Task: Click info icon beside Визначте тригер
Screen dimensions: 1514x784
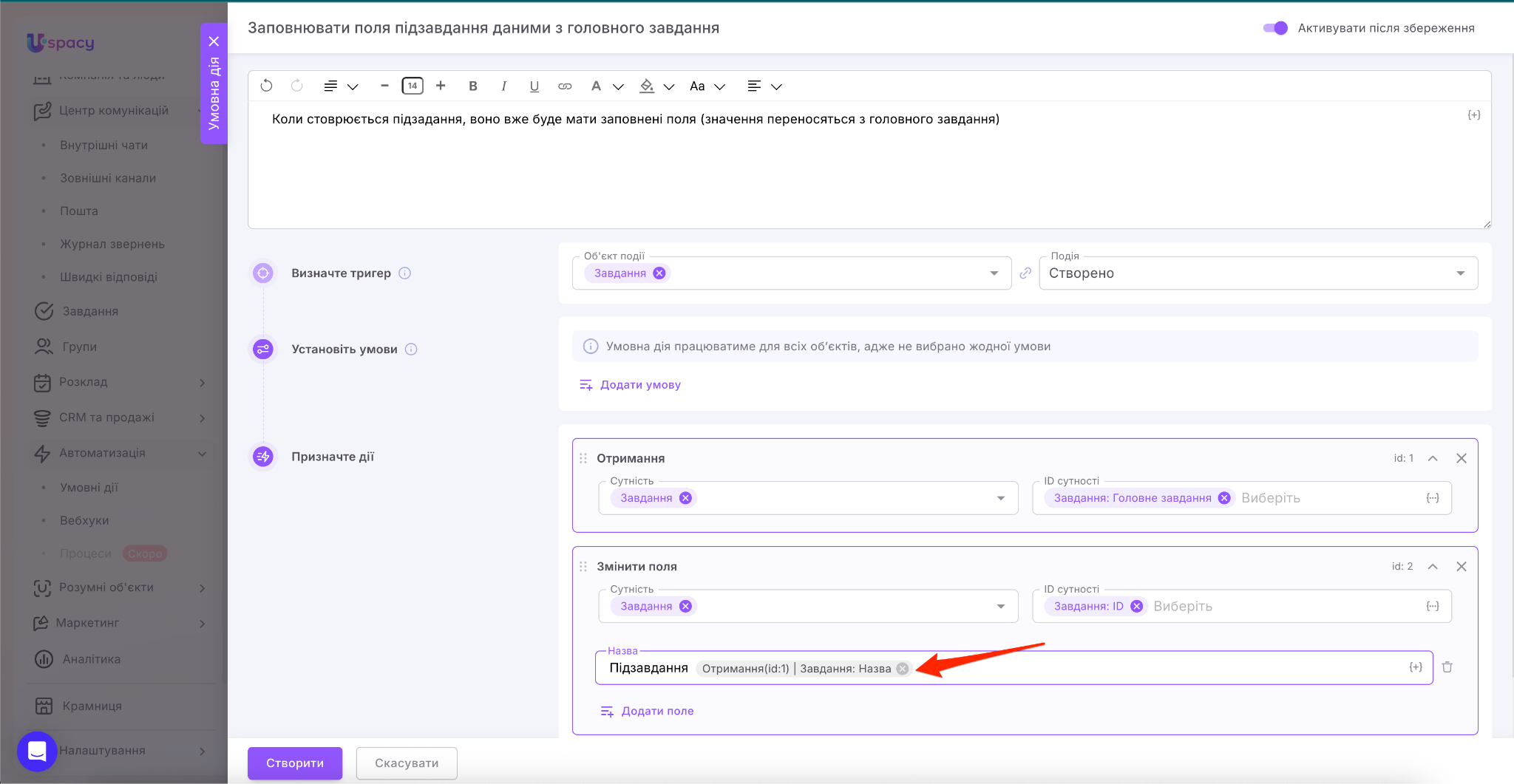Action: [x=405, y=273]
